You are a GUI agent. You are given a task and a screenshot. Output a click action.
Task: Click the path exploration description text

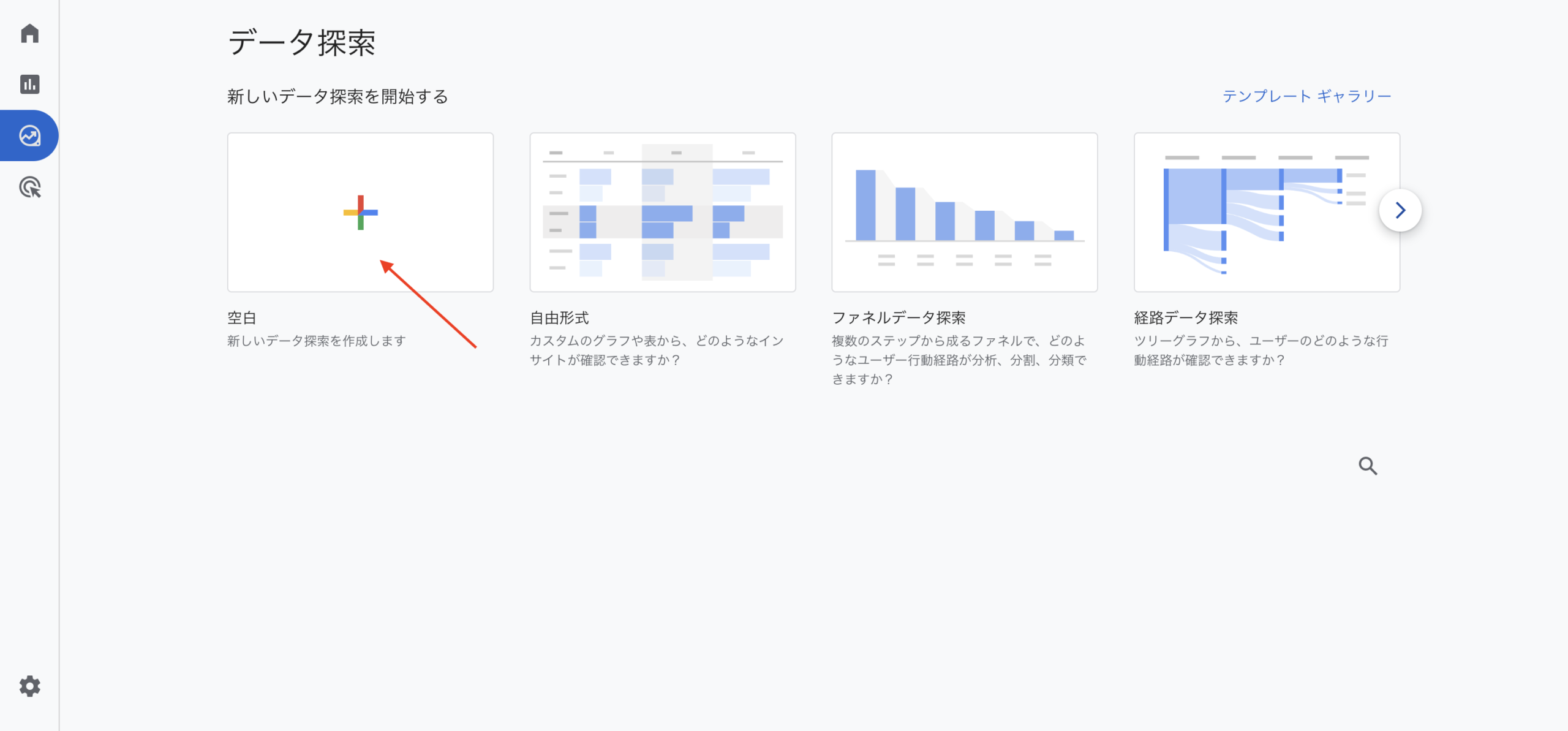pyautogui.click(x=1261, y=350)
